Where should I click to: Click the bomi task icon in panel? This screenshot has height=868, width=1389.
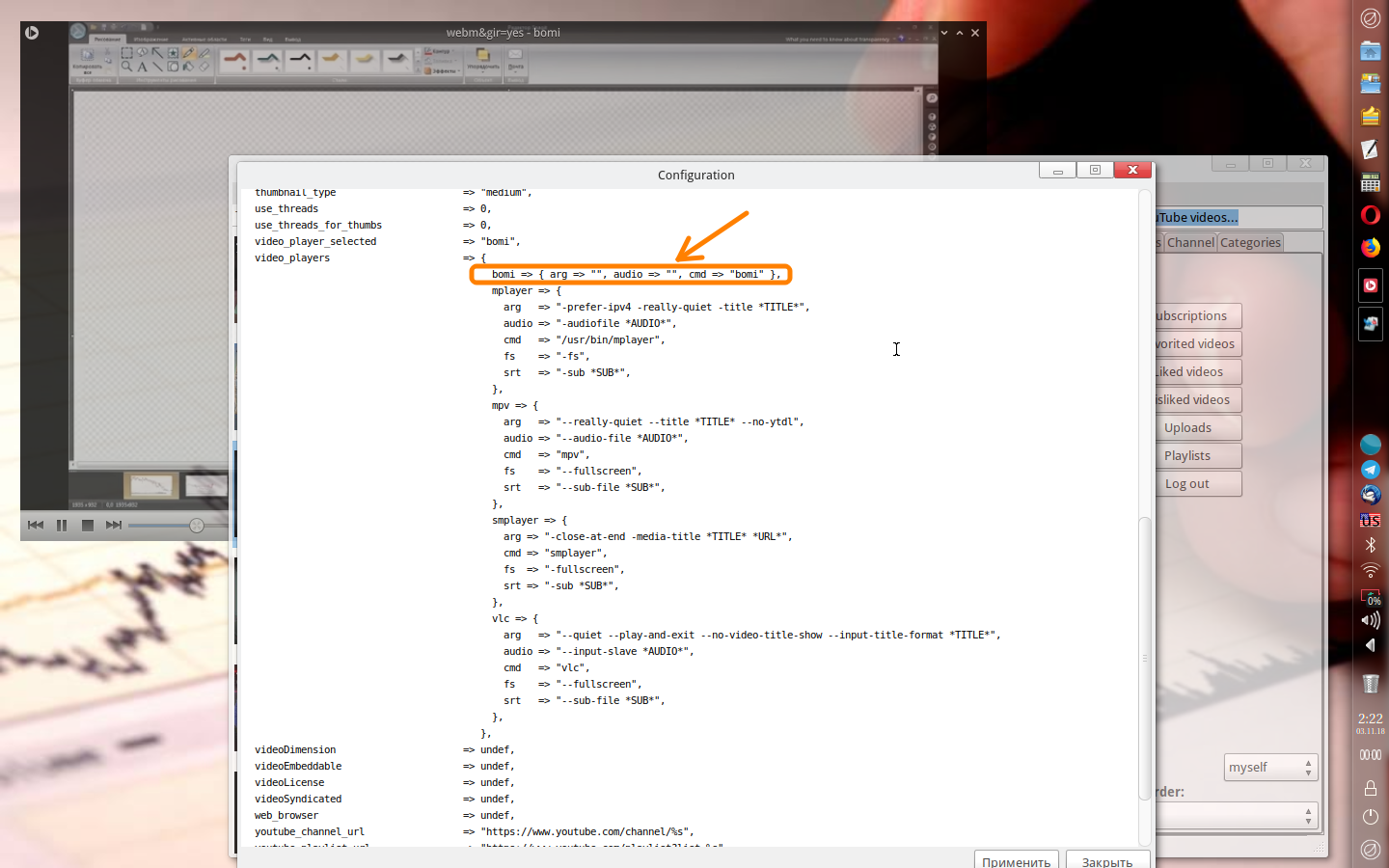point(1371,285)
